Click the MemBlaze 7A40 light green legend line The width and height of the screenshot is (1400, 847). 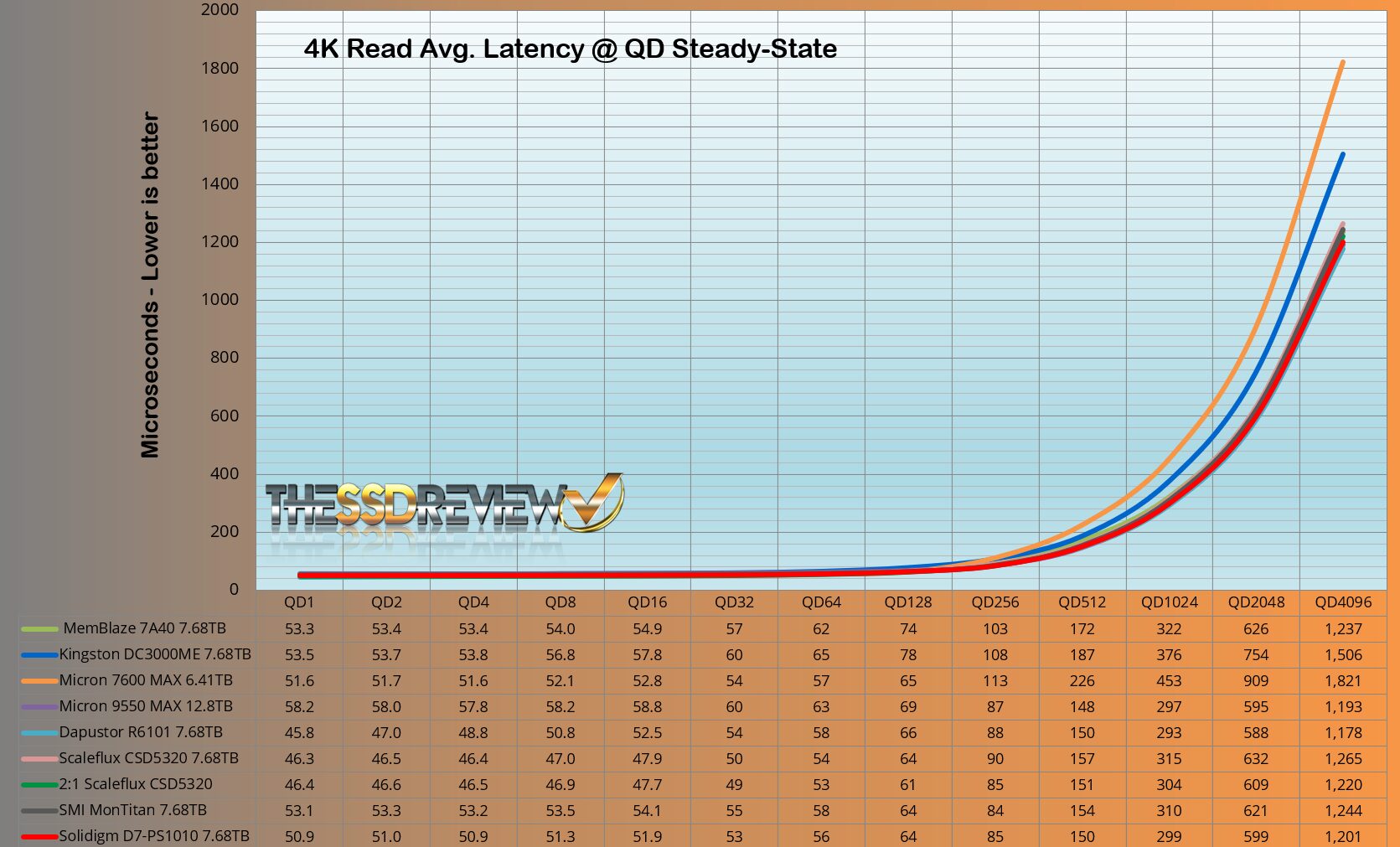click(x=39, y=629)
